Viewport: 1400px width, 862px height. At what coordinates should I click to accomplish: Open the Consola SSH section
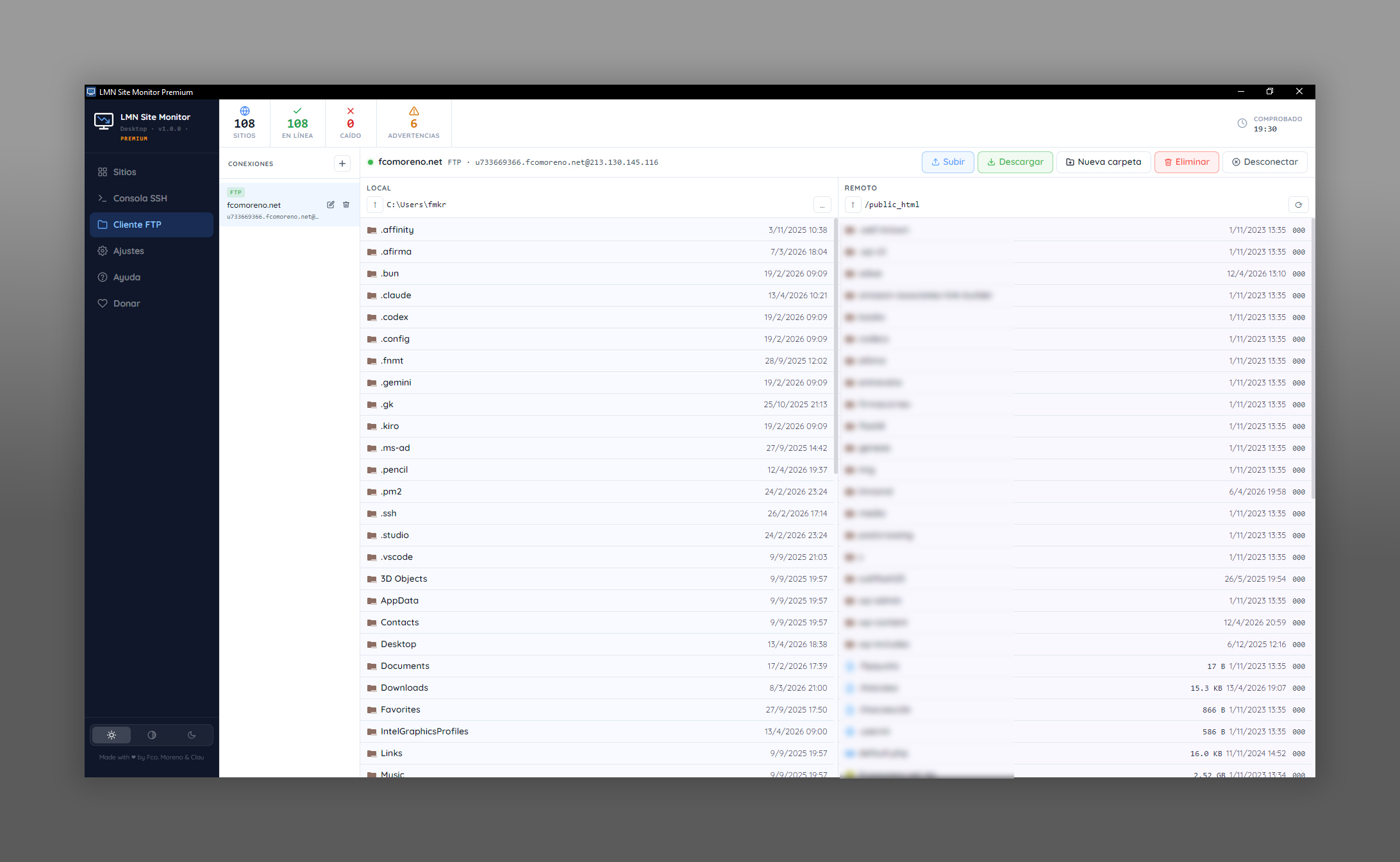click(140, 198)
